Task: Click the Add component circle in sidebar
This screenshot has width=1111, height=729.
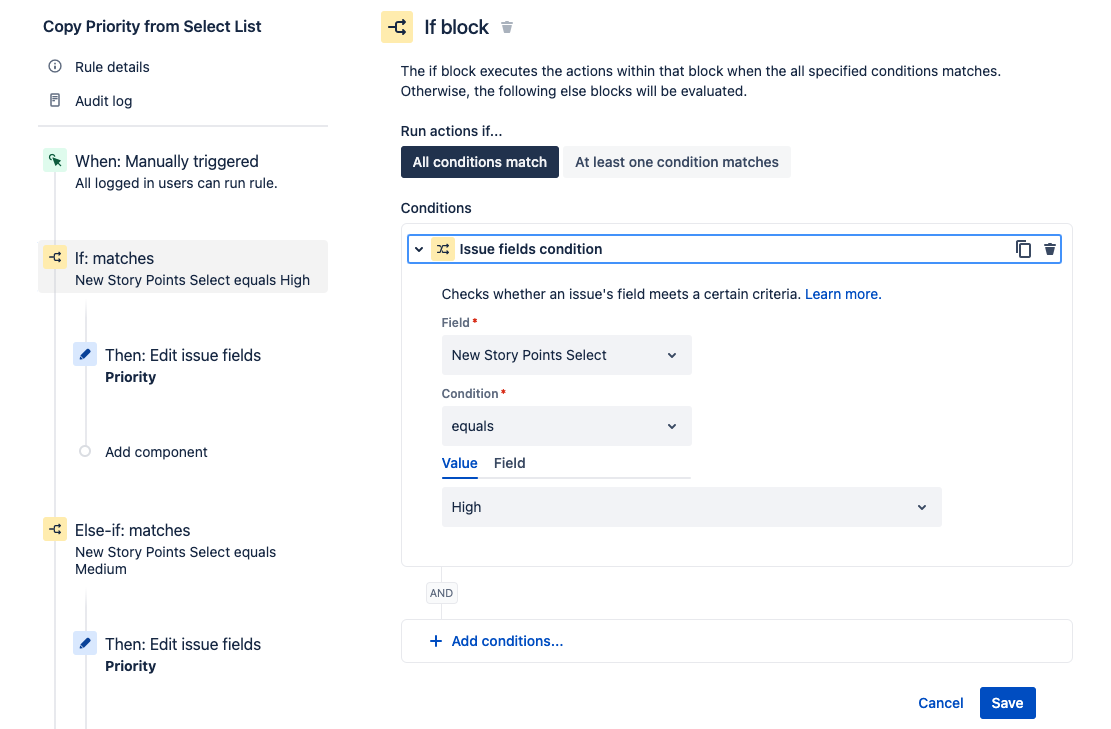Action: point(84,452)
